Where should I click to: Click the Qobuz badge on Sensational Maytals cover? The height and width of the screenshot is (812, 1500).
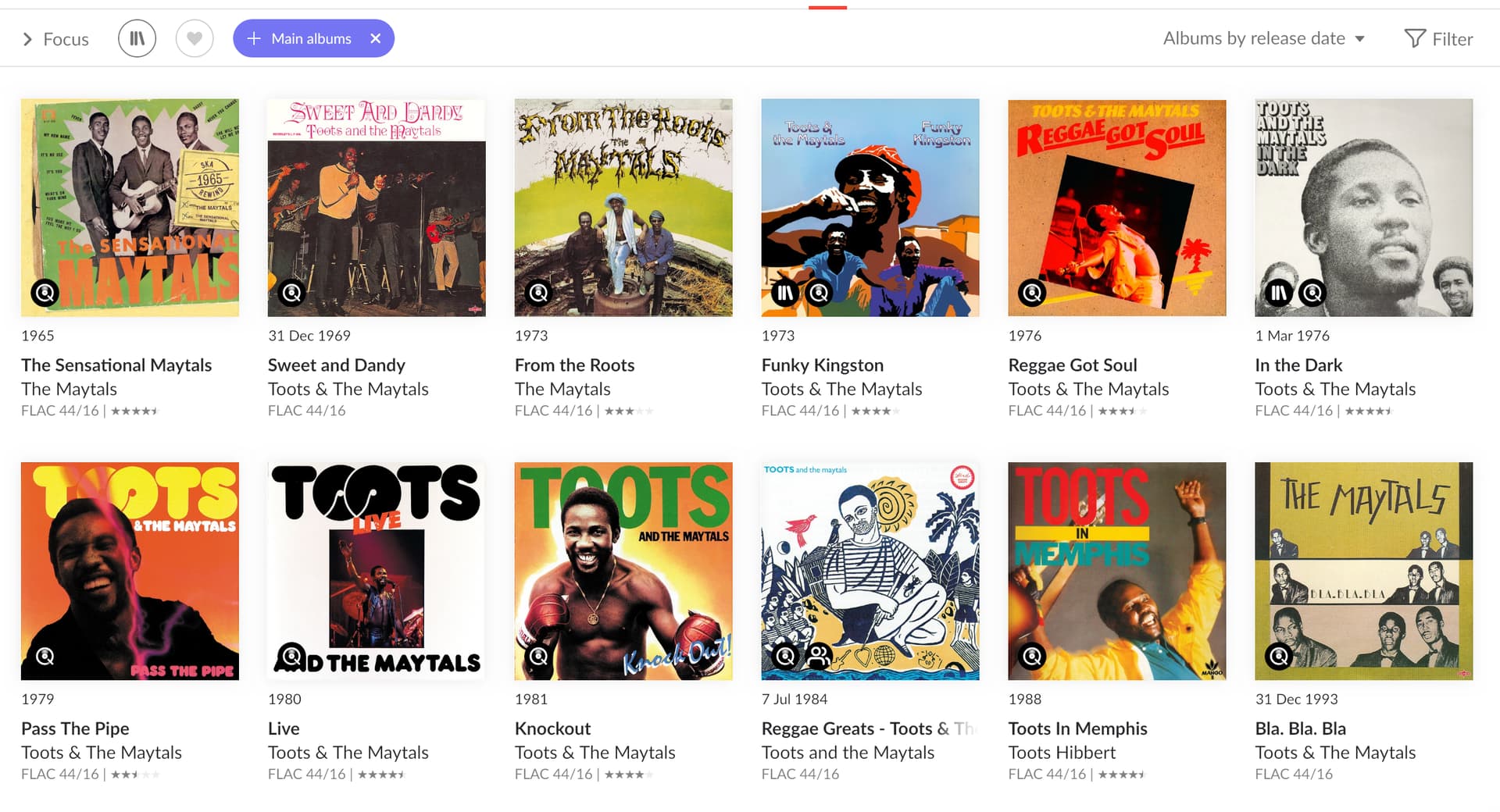tap(45, 293)
